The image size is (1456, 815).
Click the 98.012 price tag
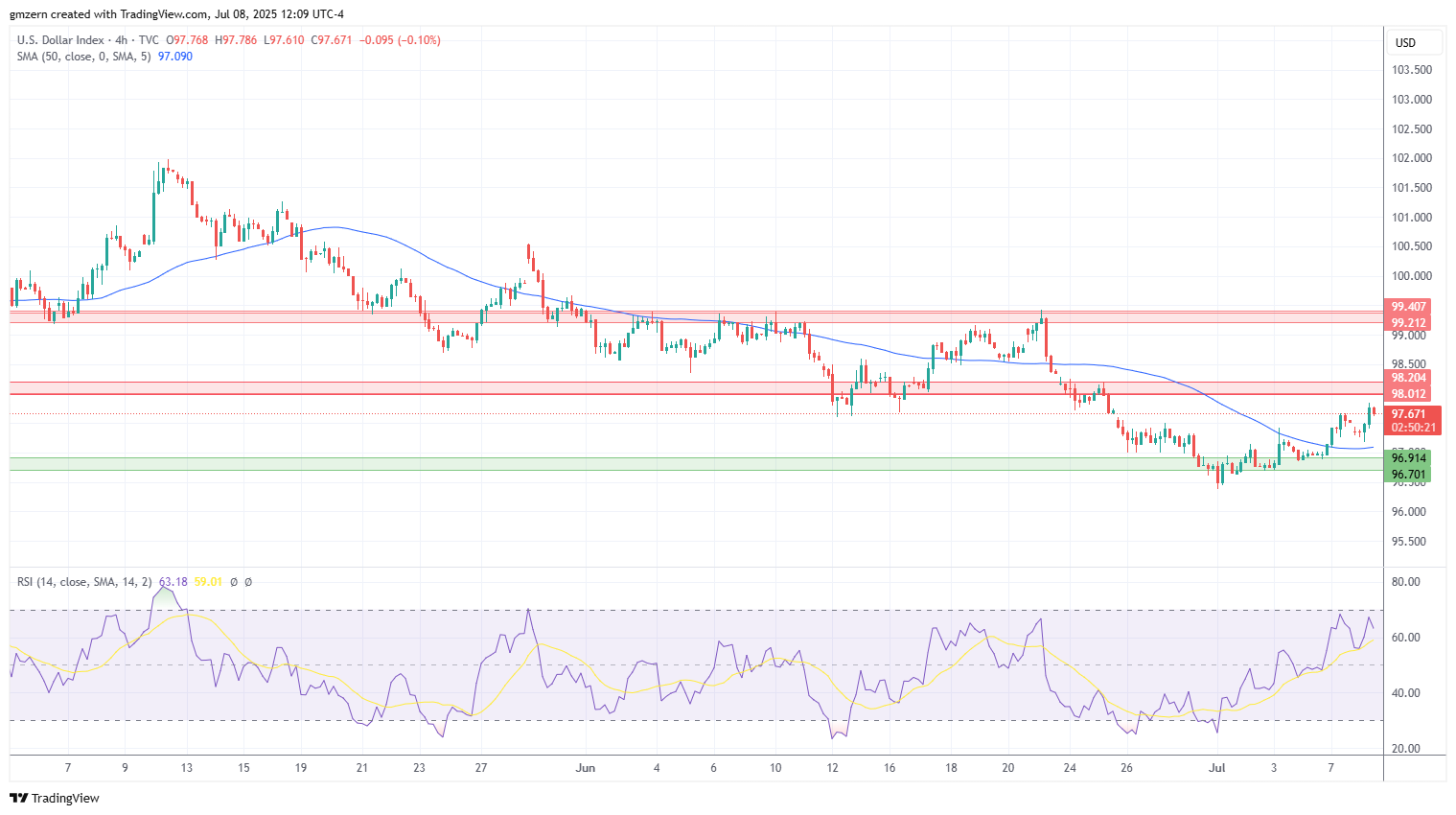[x=1409, y=394]
